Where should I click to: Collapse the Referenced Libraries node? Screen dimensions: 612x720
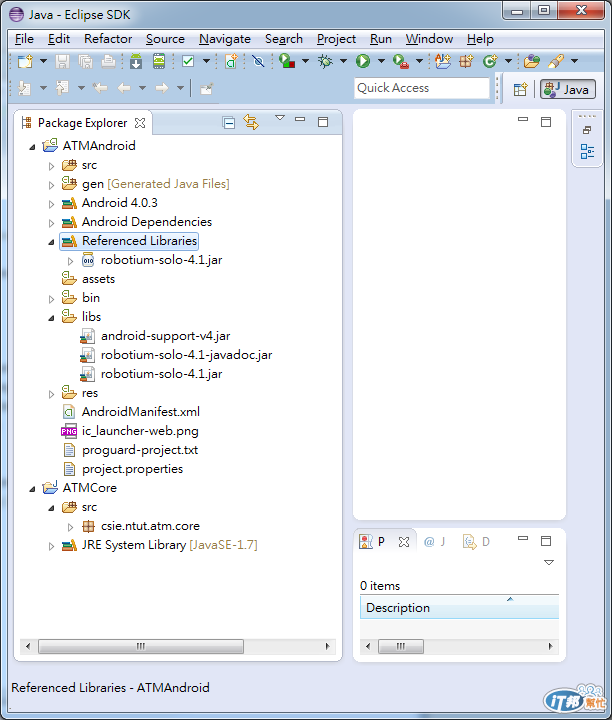click(51, 242)
